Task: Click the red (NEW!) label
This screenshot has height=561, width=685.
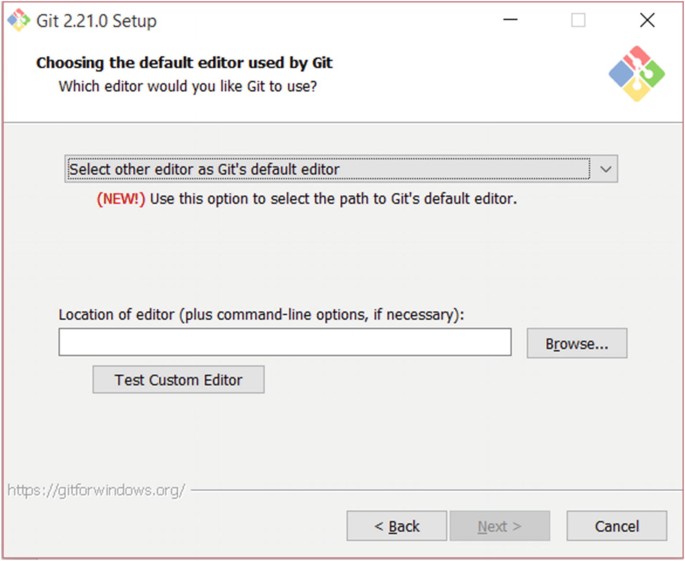Action: coord(121,198)
